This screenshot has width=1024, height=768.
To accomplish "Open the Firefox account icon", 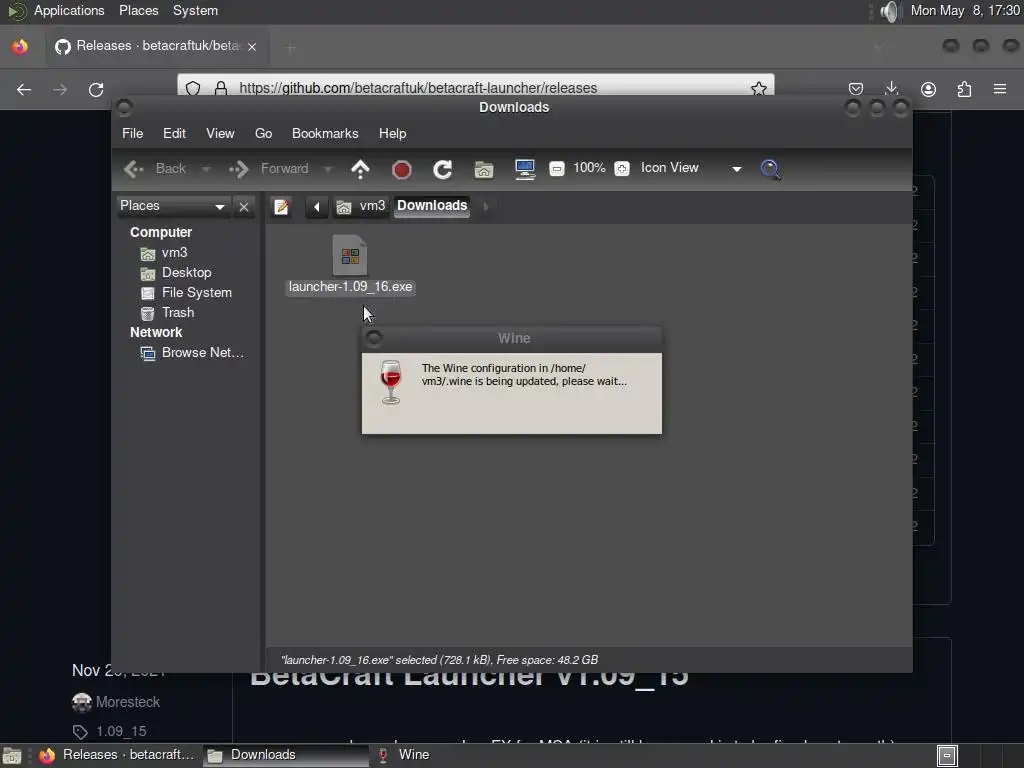I will click(928, 89).
